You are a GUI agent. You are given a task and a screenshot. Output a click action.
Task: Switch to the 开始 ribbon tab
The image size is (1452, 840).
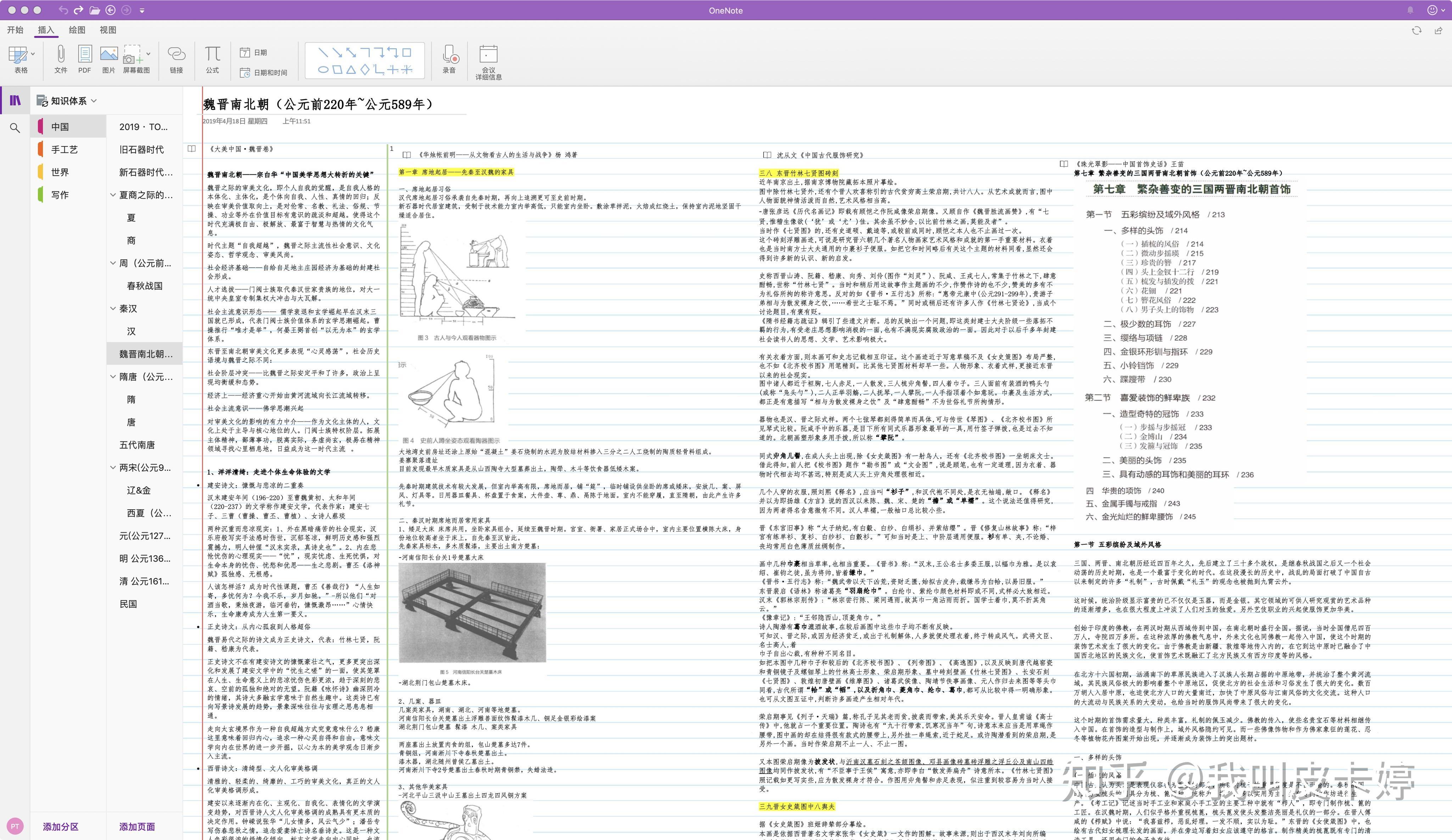[15, 30]
